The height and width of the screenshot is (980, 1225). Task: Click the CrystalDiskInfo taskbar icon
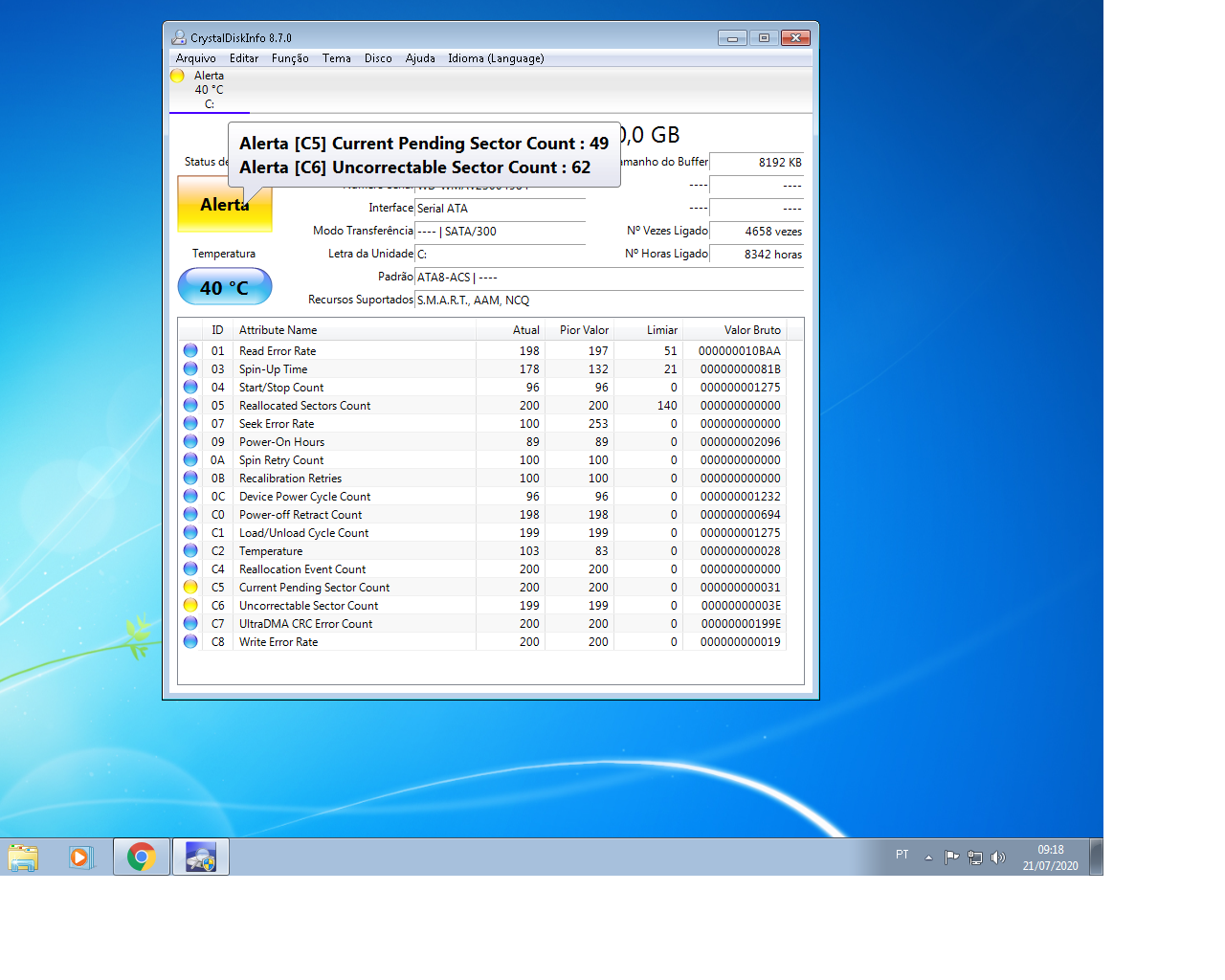pos(201,857)
